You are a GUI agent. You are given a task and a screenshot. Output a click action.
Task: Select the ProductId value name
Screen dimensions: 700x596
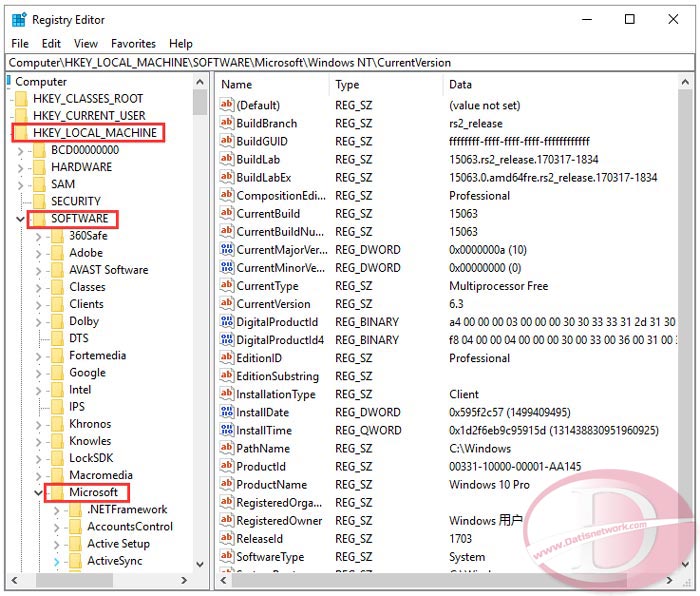tap(261, 467)
